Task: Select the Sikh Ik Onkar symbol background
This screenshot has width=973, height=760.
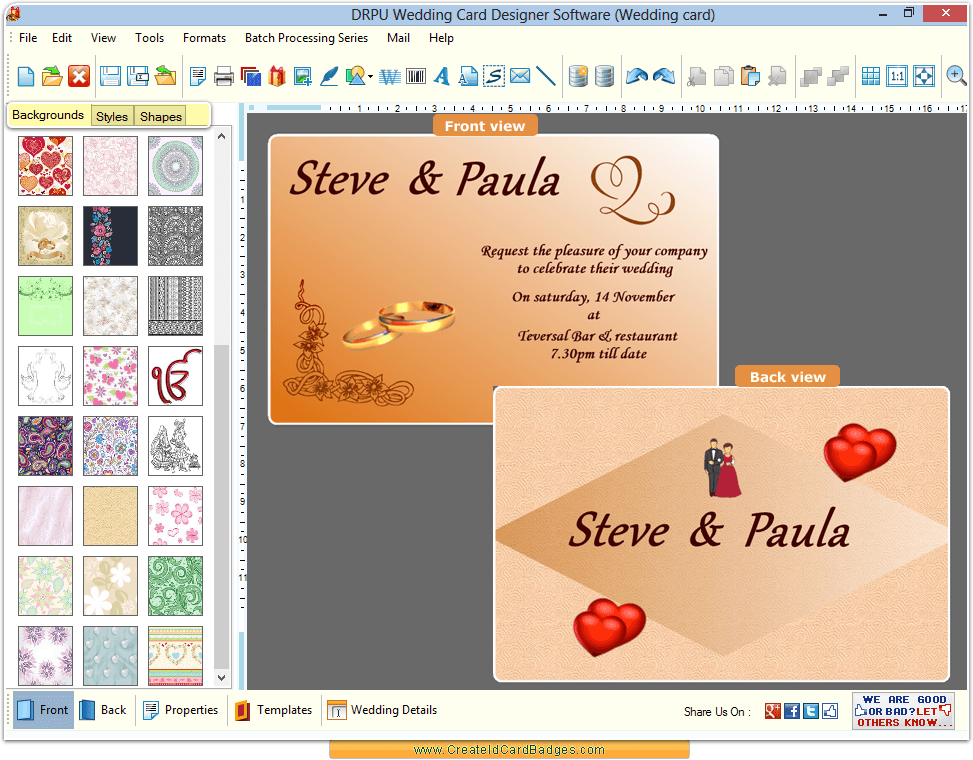Action: point(176,376)
